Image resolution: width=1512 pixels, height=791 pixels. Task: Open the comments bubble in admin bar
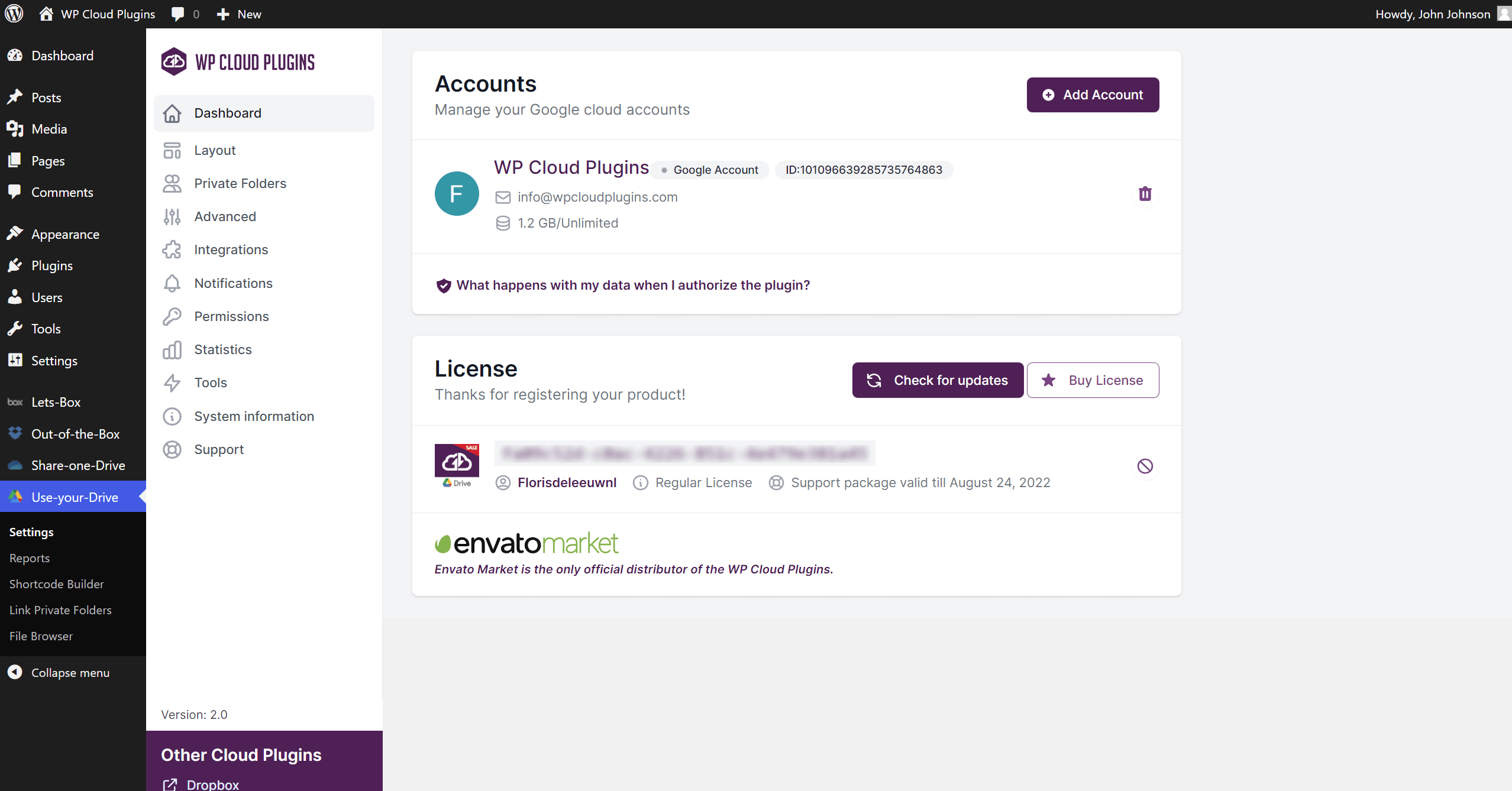click(x=177, y=14)
